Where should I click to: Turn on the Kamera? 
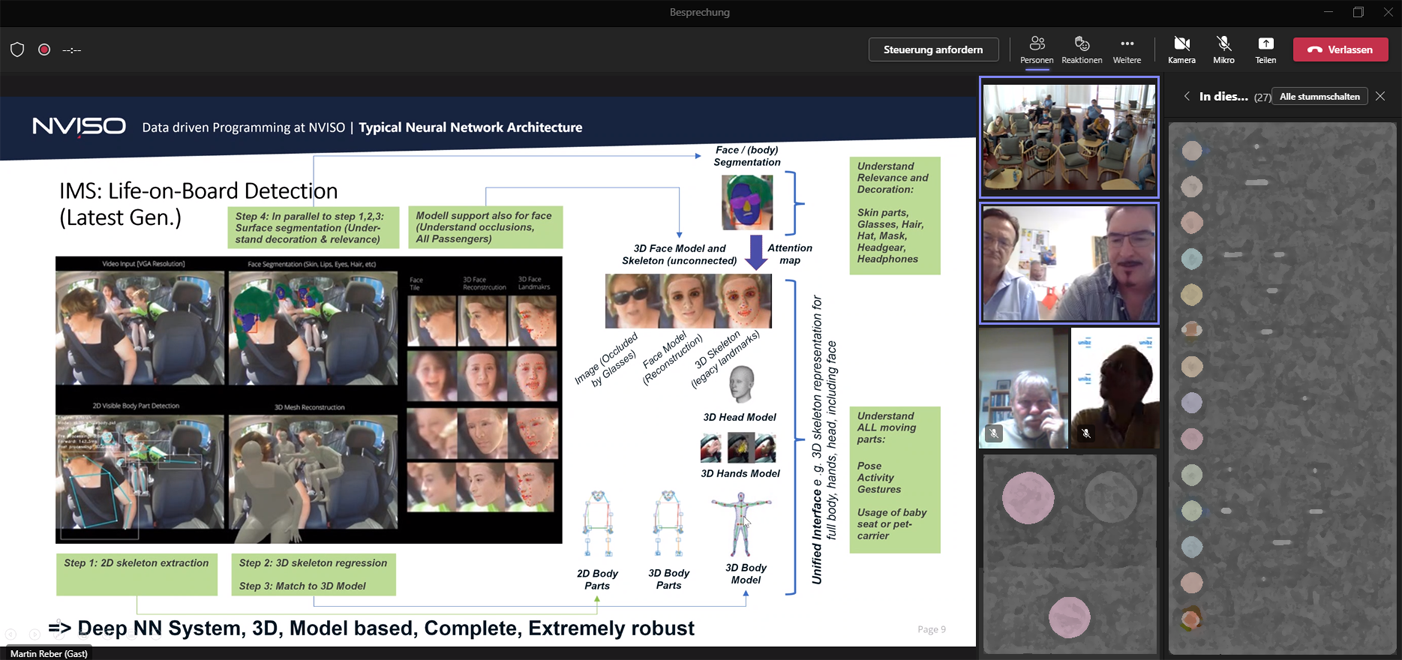(1181, 49)
